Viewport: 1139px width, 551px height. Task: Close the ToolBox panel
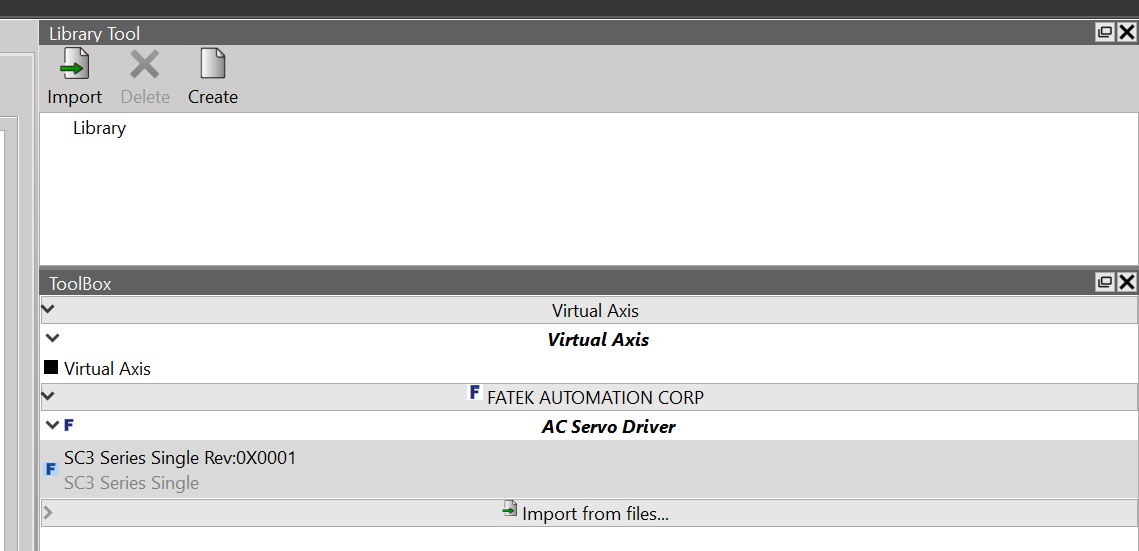[x=1127, y=283]
